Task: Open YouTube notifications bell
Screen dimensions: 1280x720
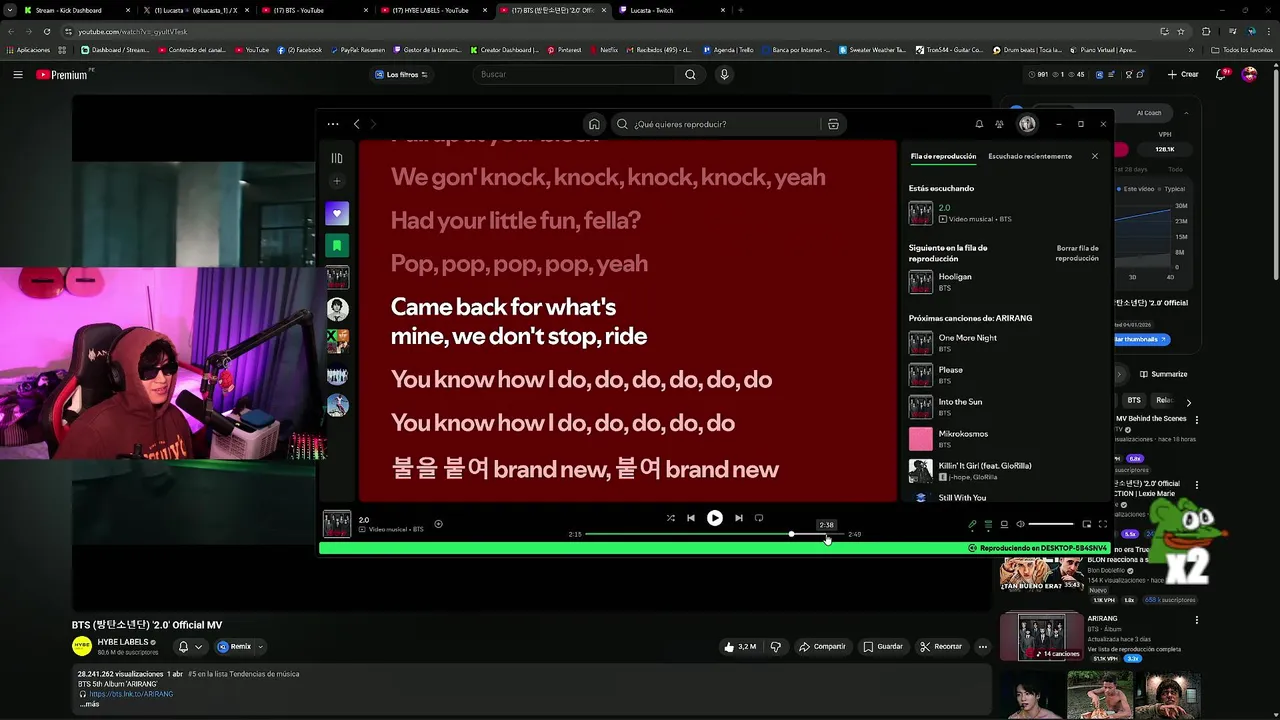Action: [1223, 75]
